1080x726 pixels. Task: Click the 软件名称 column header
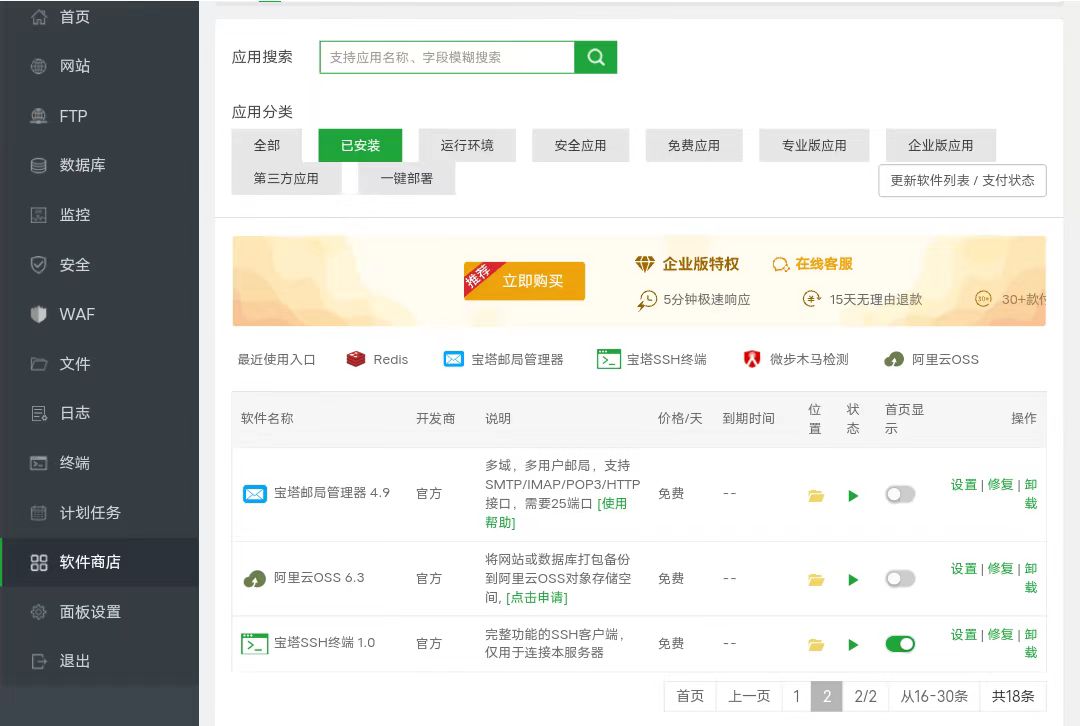[267, 419]
